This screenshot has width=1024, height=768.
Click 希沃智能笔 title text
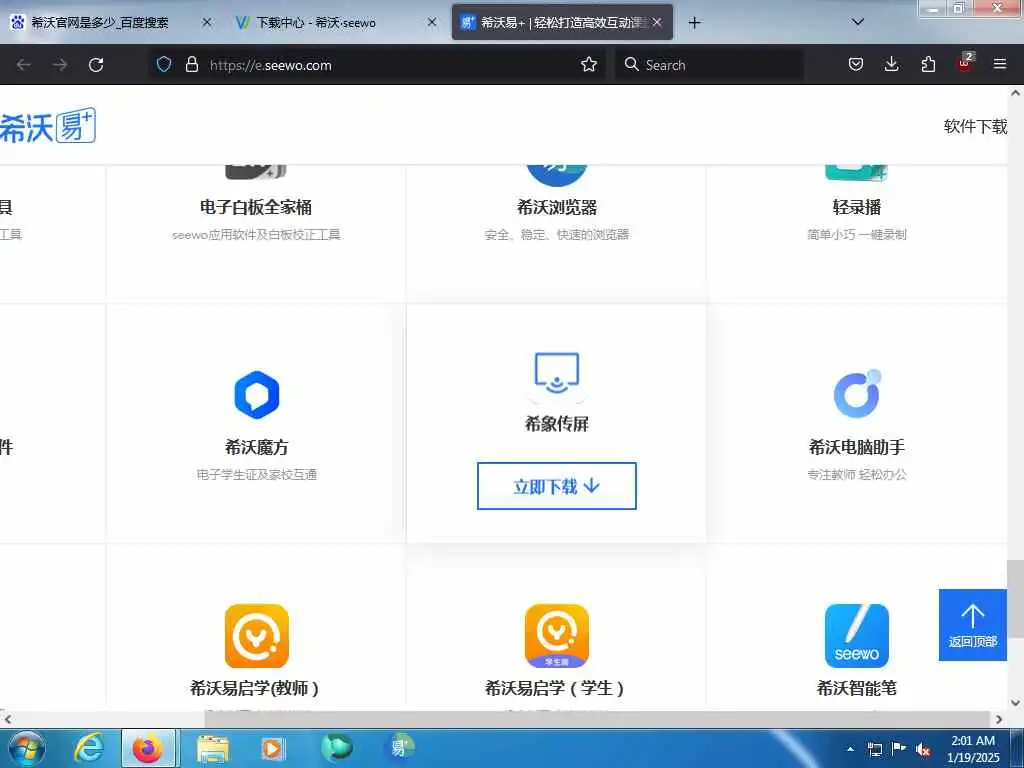(x=857, y=688)
